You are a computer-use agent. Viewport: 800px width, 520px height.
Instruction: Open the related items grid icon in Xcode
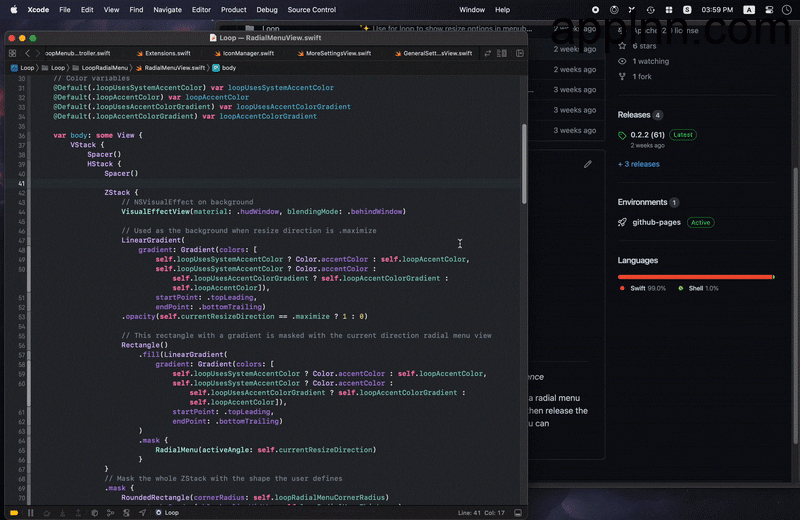[x=12, y=53]
